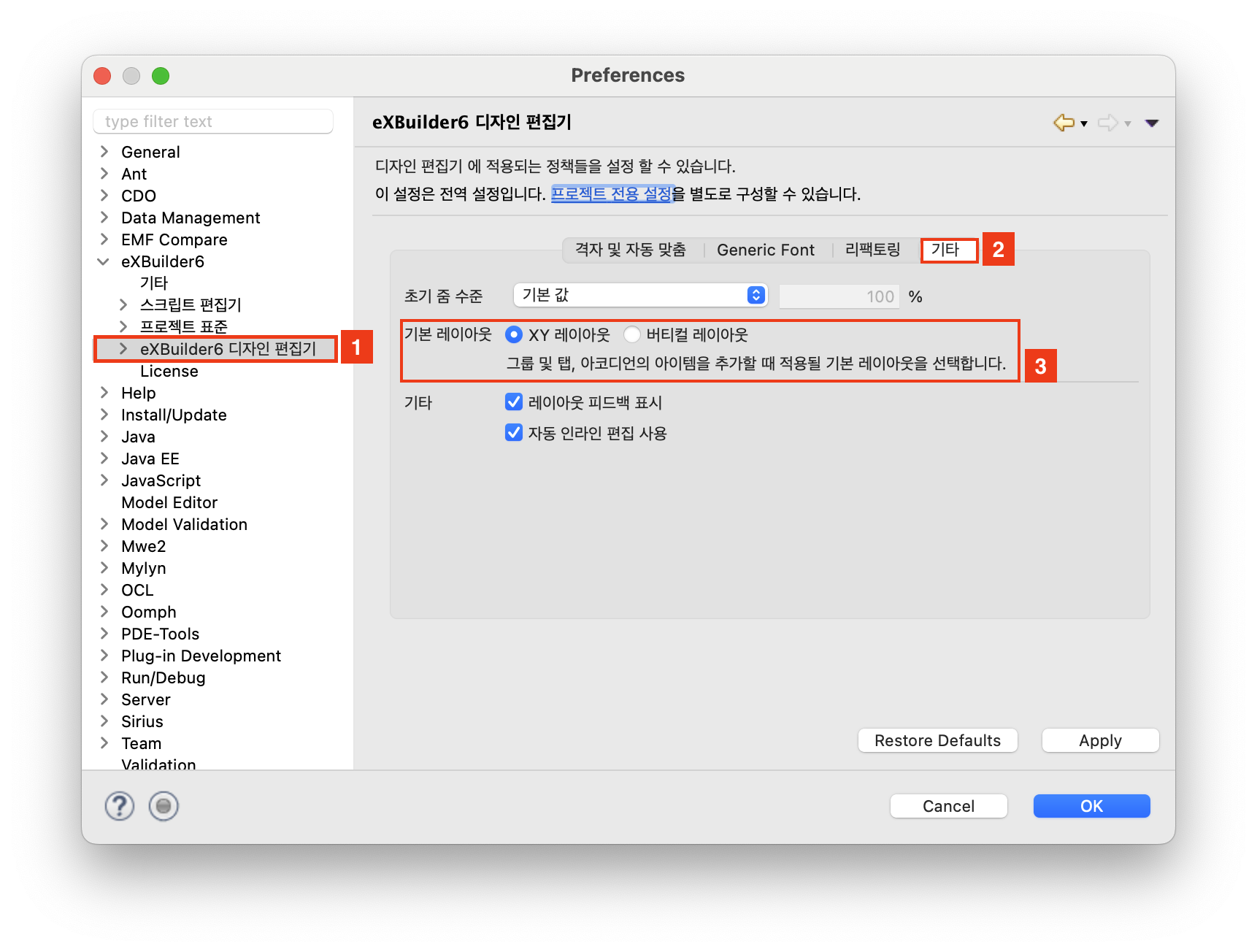This screenshot has width=1257, height=952.
Task: Switch to the Generic Font tab
Action: click(766, 250)
